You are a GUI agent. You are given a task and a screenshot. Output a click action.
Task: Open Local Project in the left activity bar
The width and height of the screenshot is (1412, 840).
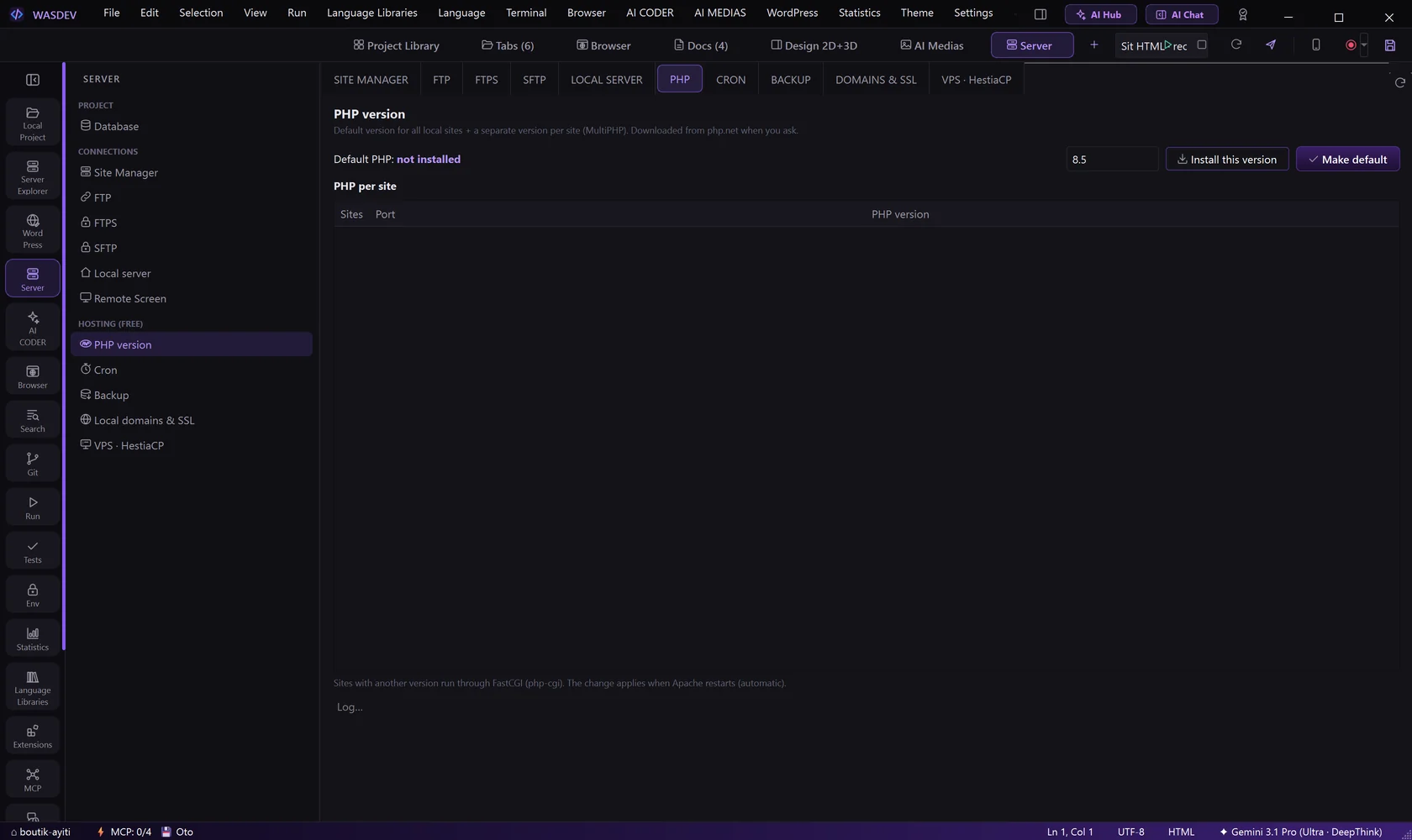pos(33,123)
